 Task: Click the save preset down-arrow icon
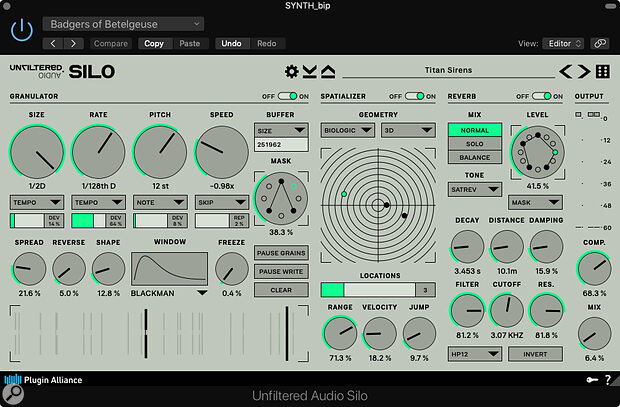[x=310, y=72]
